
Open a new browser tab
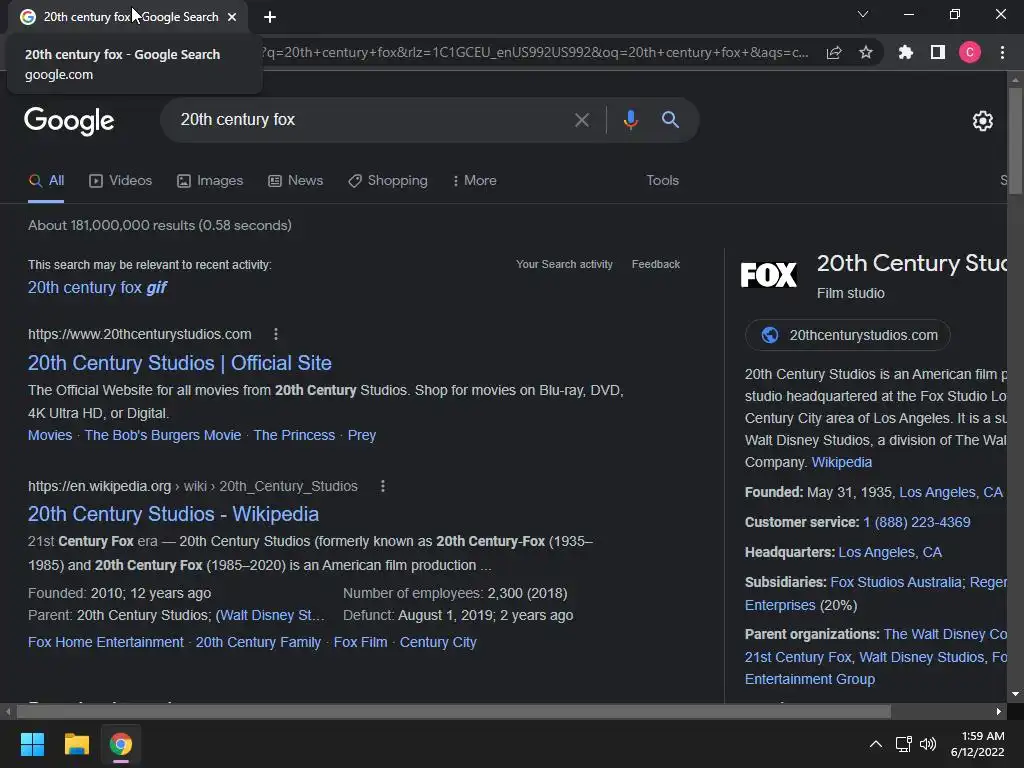270,17
